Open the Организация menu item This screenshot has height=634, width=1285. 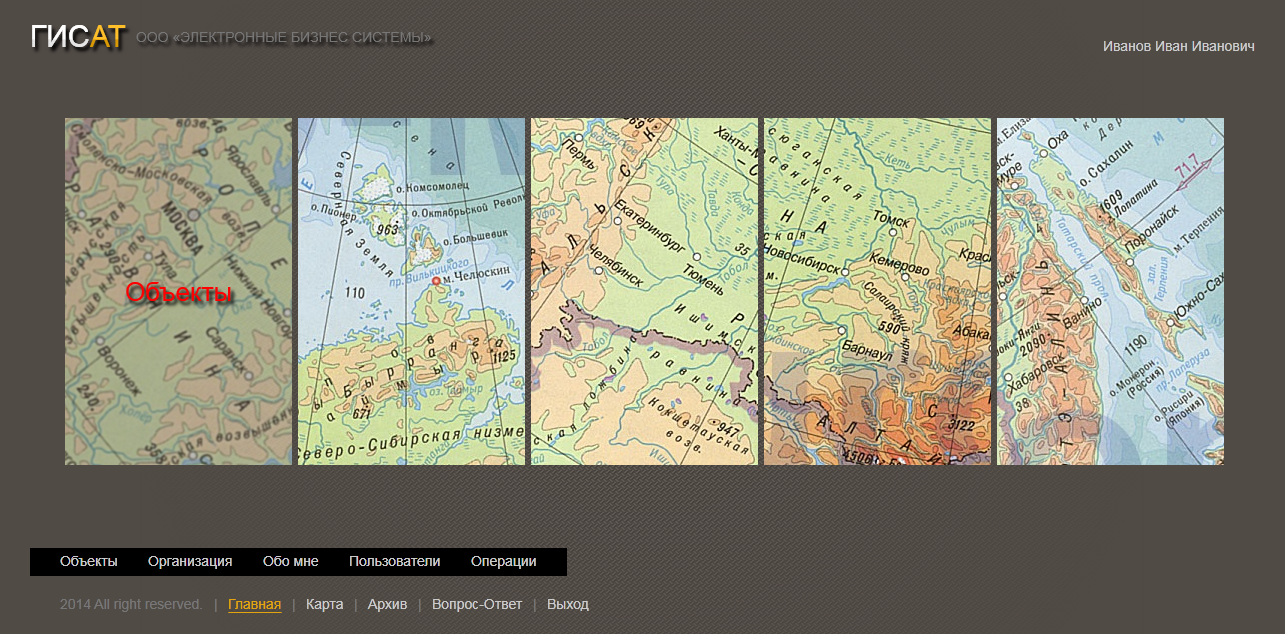coord(190,562)
